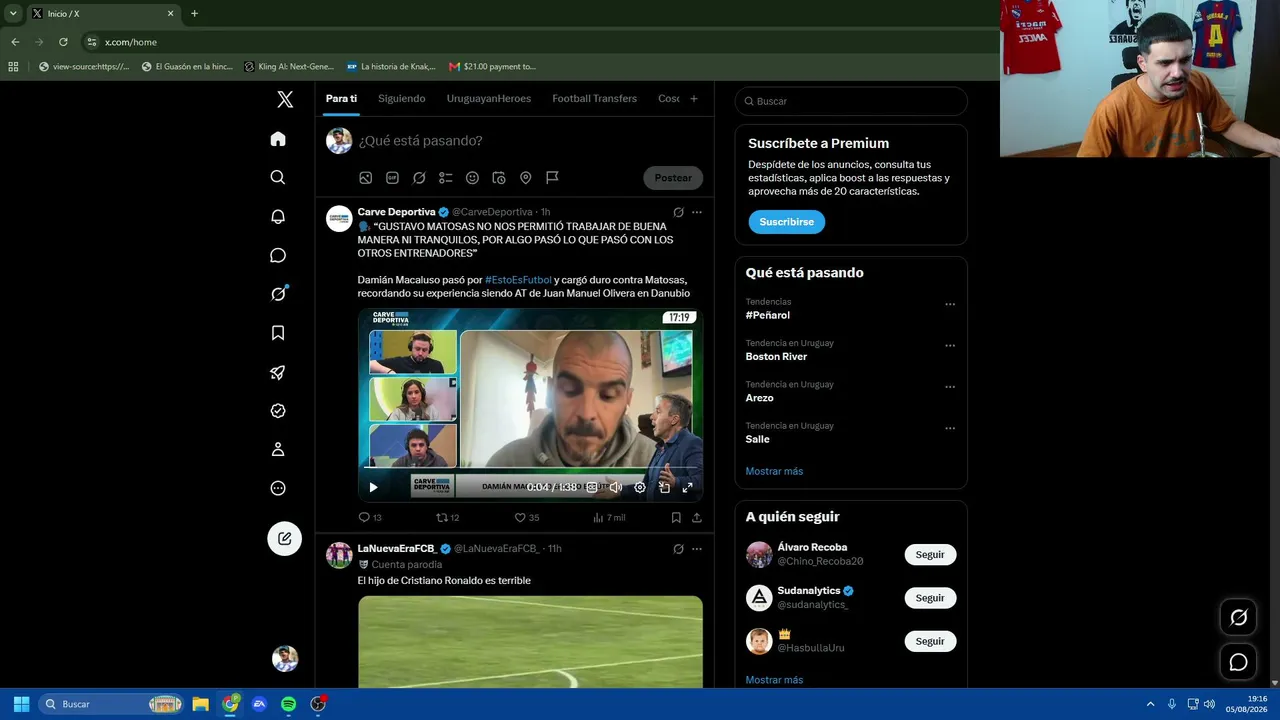Bookmark the Carve Deportiva post
The height and width of the screenshot is (720, 1280).
pos(676,518)
